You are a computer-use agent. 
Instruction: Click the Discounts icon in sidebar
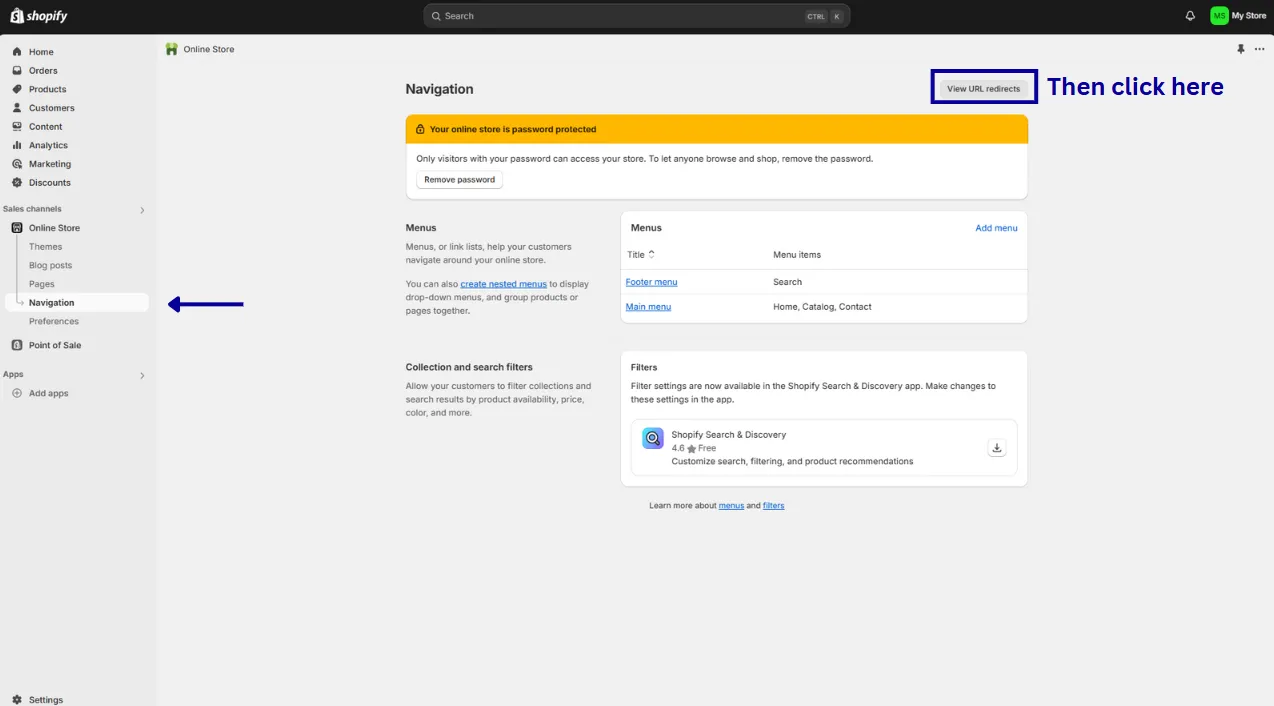pyautogui.click(x=17, y=183)
